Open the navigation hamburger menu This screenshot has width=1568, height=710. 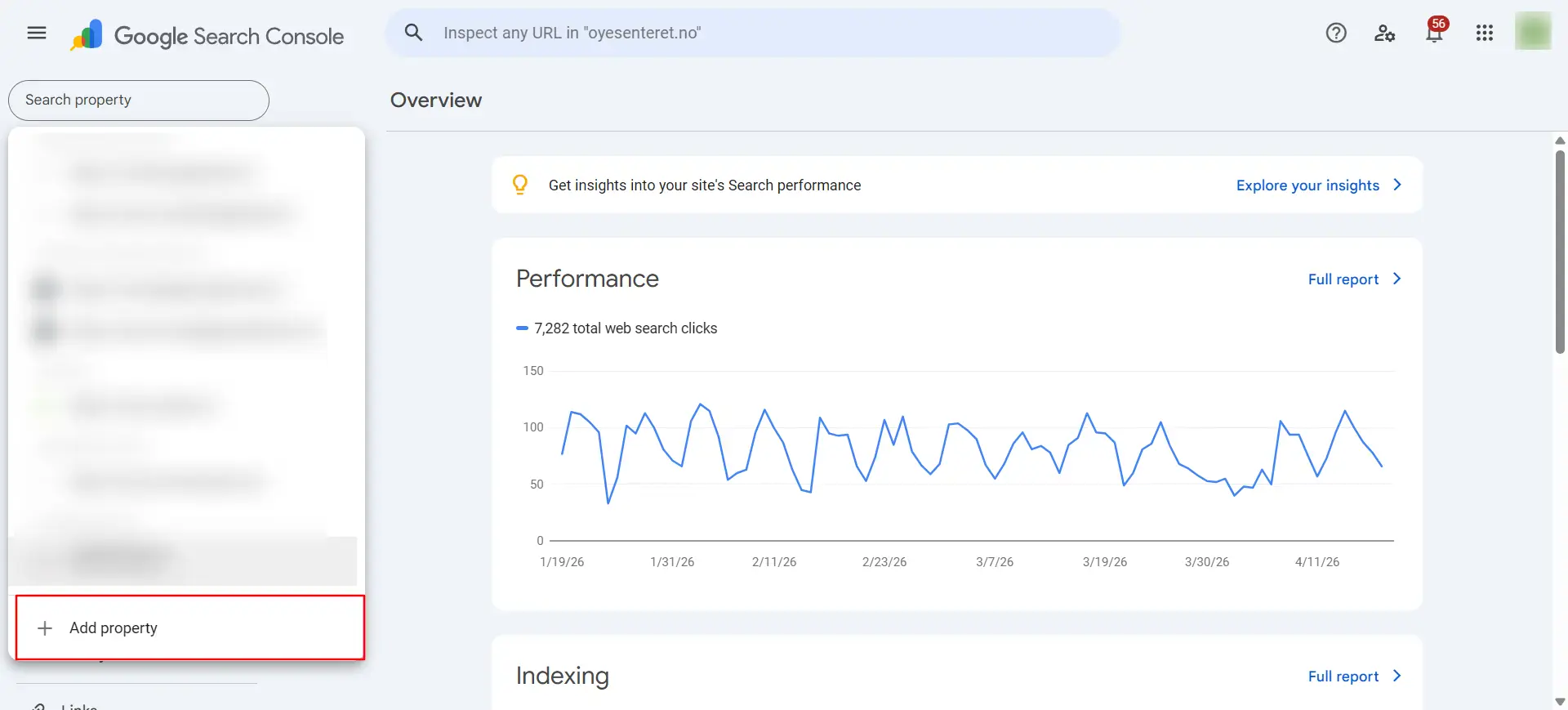tap(36, 33)
